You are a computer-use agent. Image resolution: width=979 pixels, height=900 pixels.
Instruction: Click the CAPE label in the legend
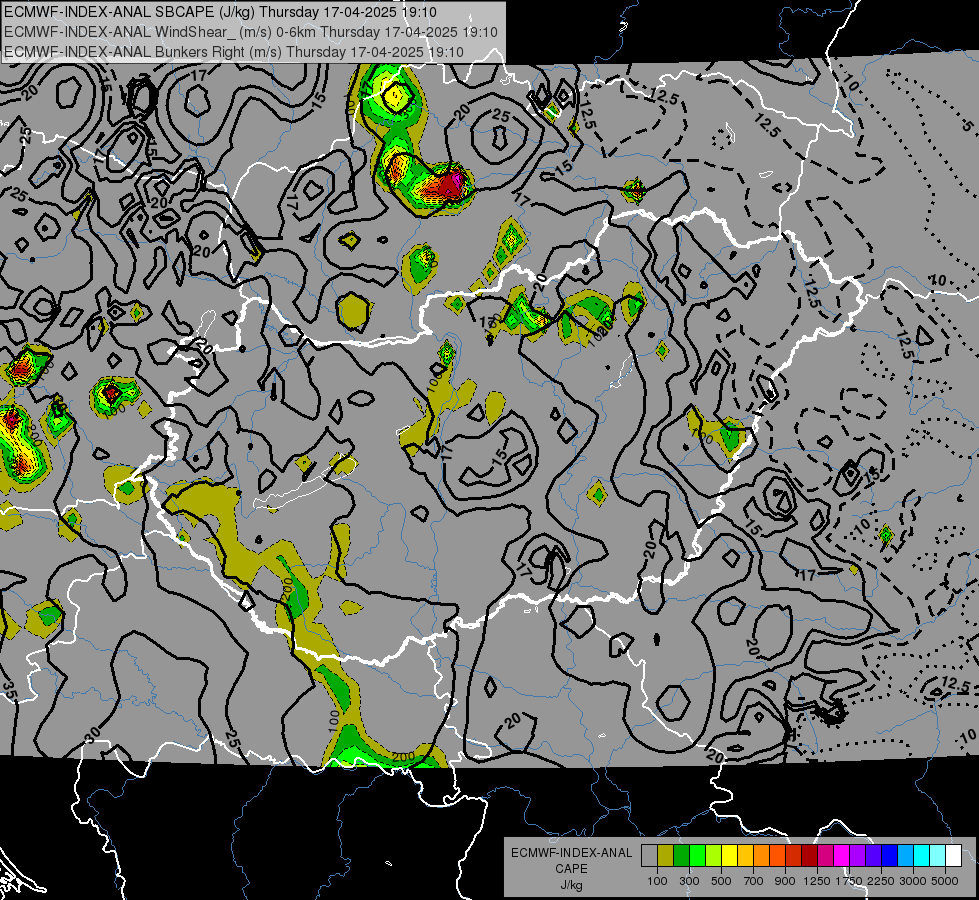tap(571, 869)
